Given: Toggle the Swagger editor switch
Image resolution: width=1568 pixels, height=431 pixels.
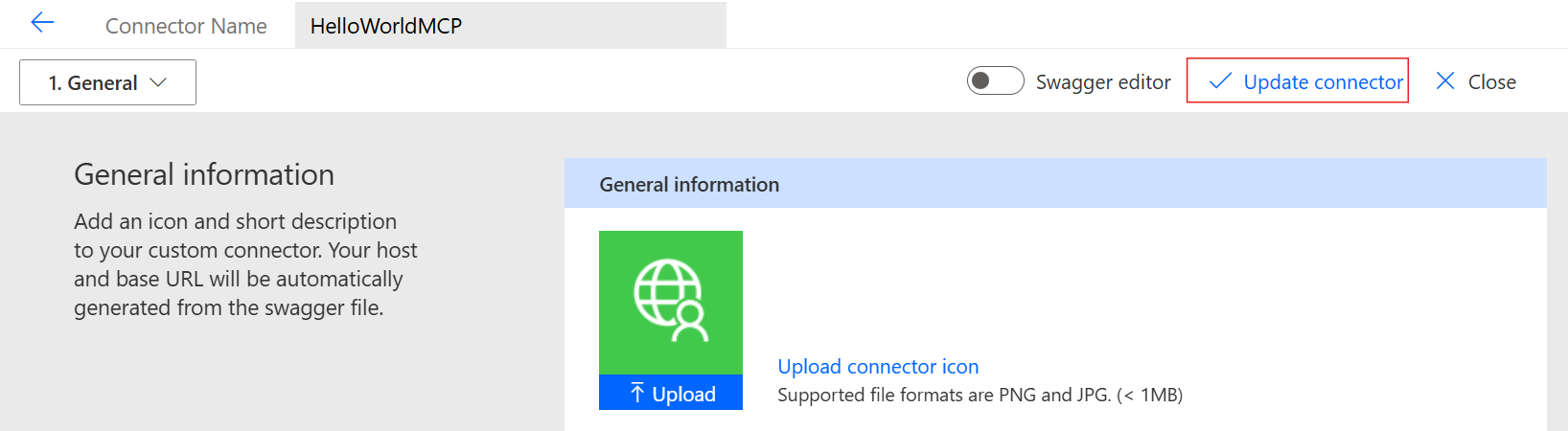Looking at the screenshot, I should point(996,81).
